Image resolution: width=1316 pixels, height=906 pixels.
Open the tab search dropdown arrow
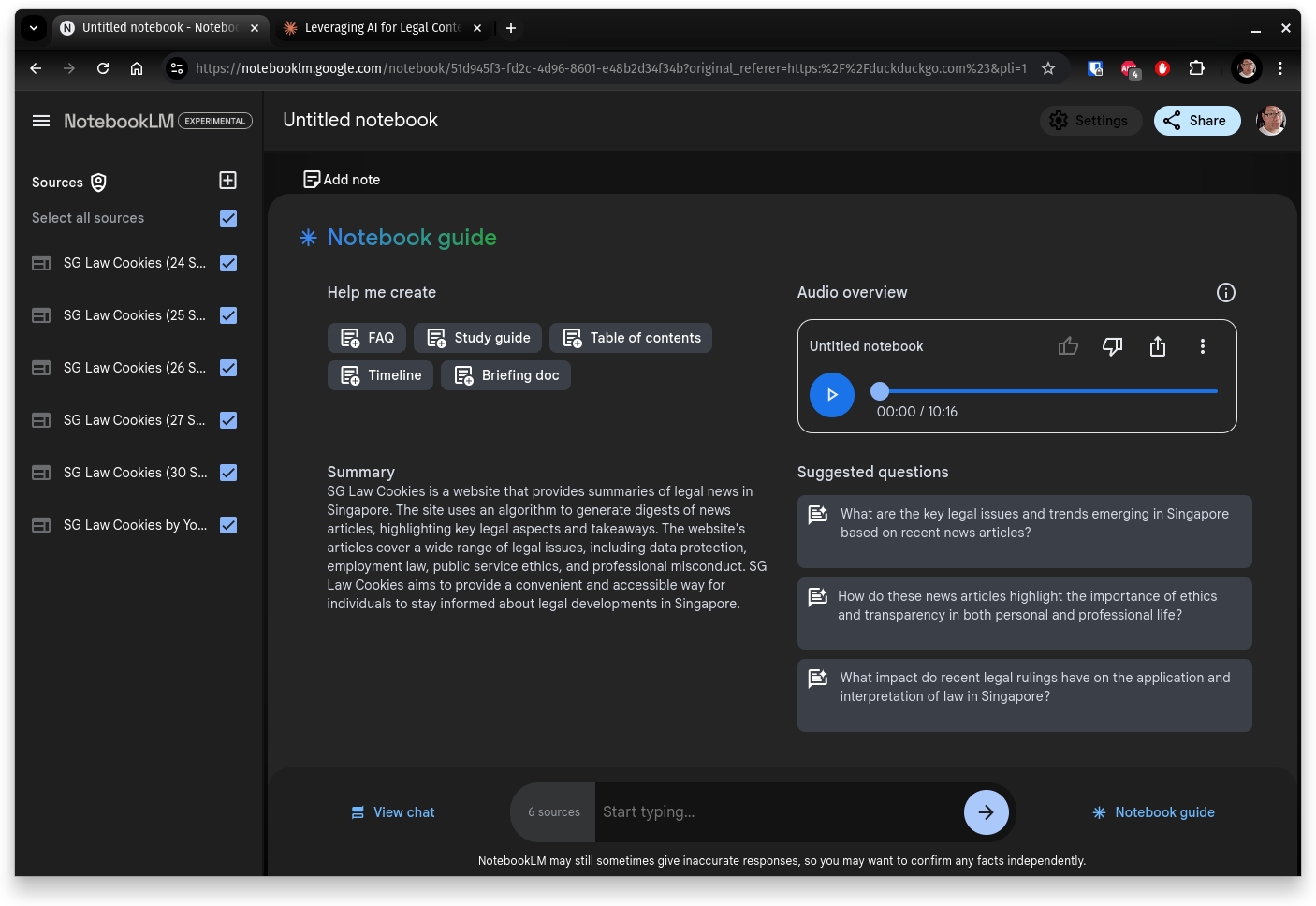[x=34, y=28]
